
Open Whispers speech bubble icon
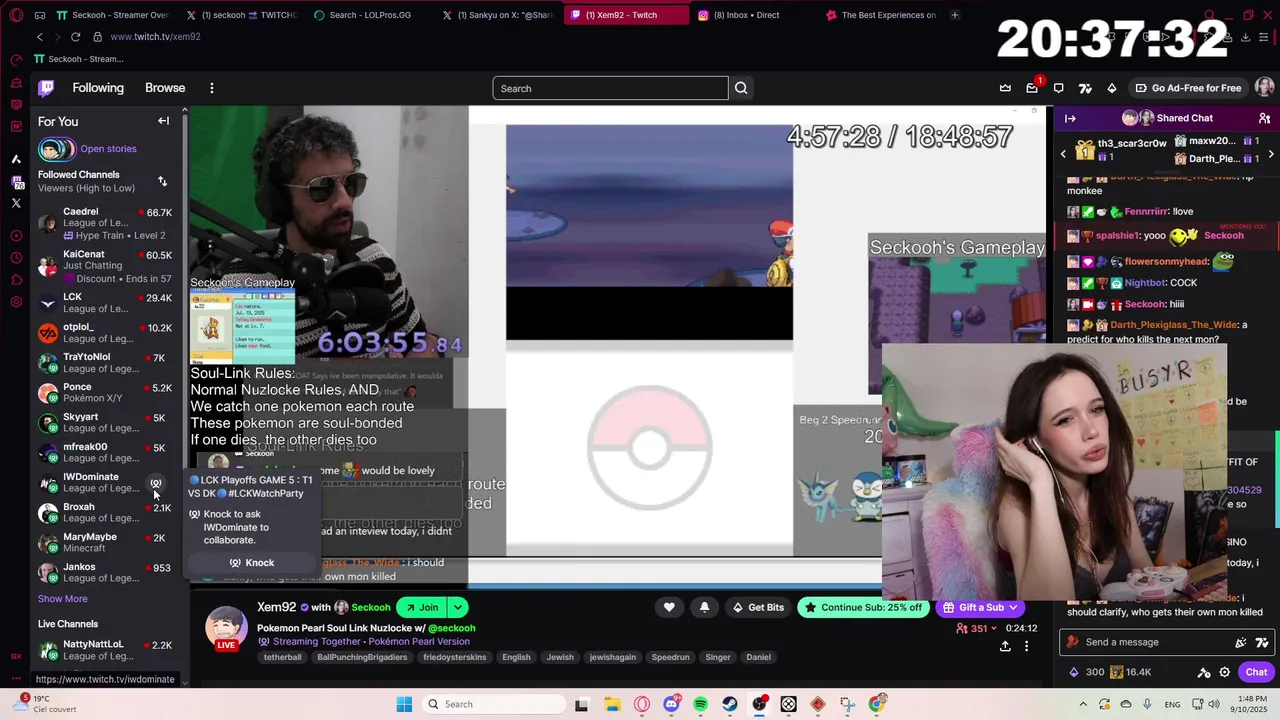click(1058, 88)
